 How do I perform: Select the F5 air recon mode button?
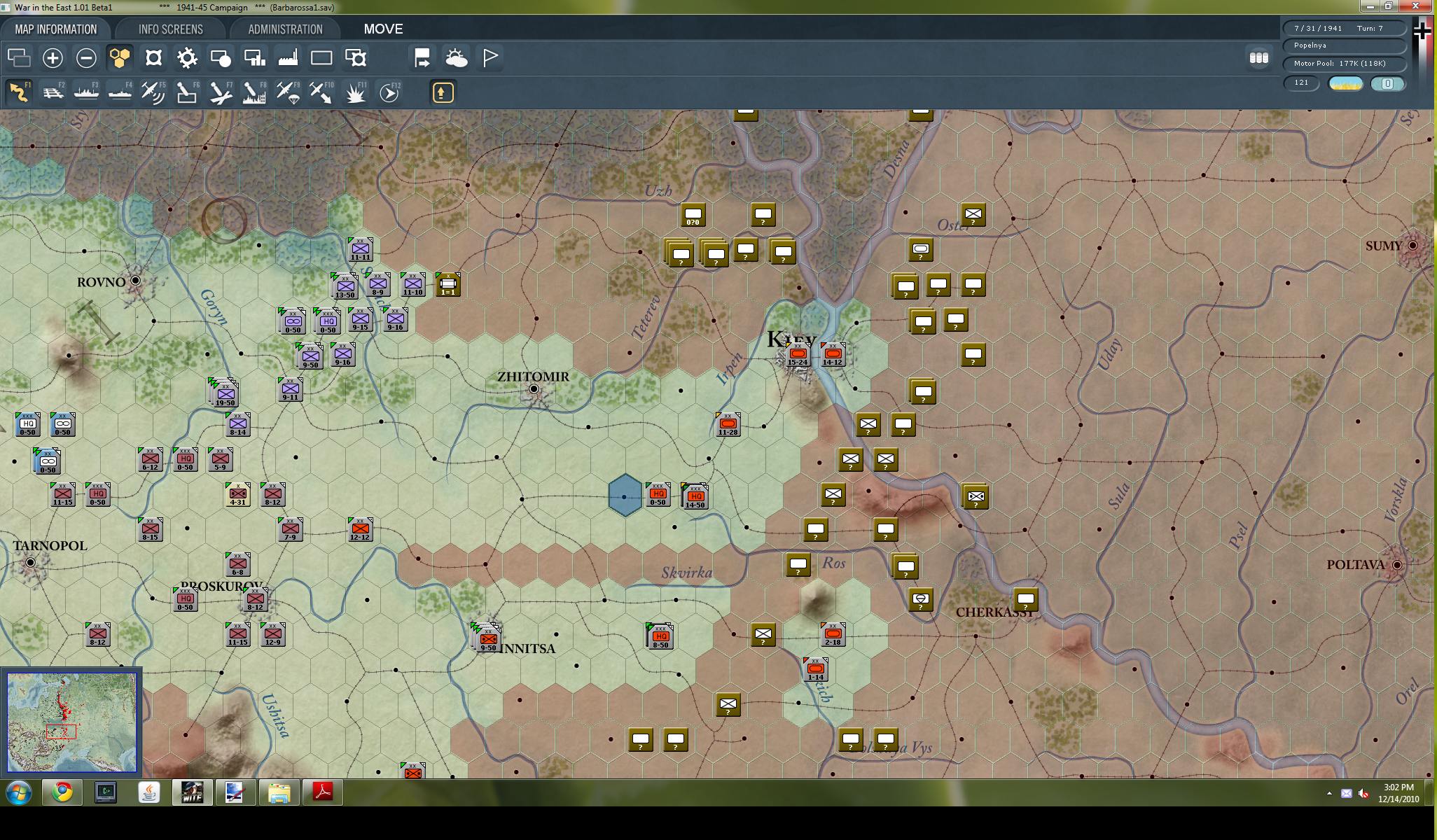tap(153, 92)
